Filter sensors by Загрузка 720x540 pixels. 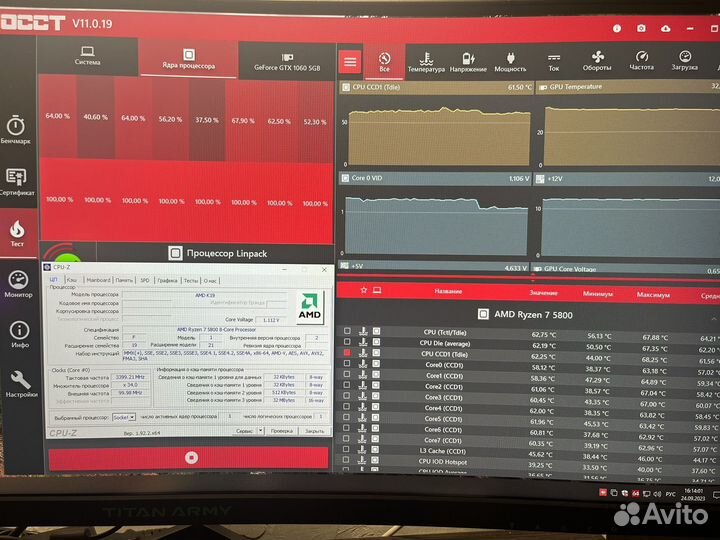[x=685, y=60]
